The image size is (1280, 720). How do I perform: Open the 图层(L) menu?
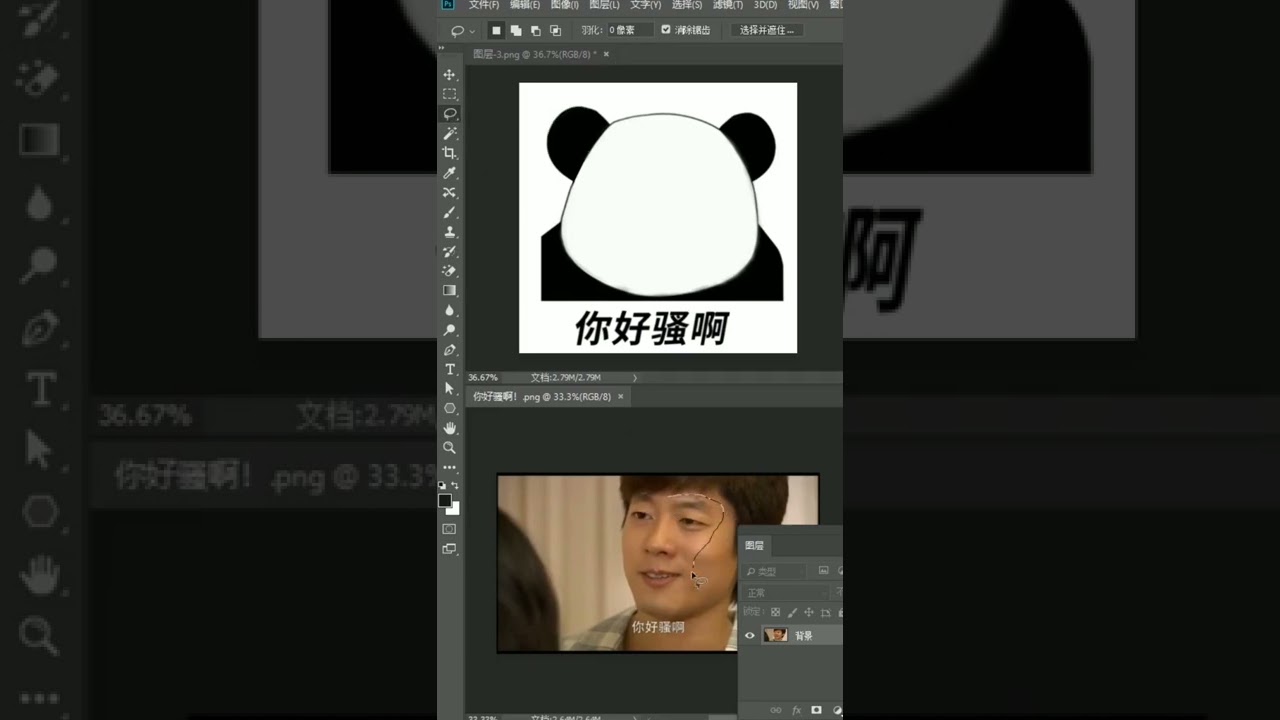[x=604, y=5]
